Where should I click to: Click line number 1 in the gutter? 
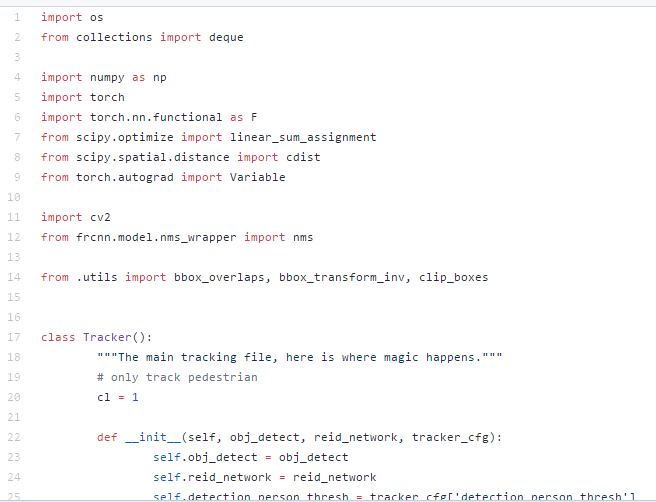[x=16, y=17]
